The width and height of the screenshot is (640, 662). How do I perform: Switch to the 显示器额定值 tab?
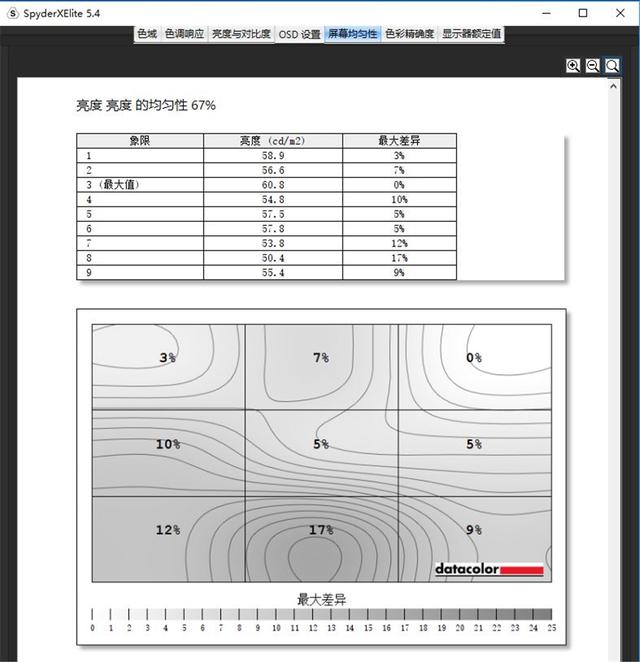(471, 34)
